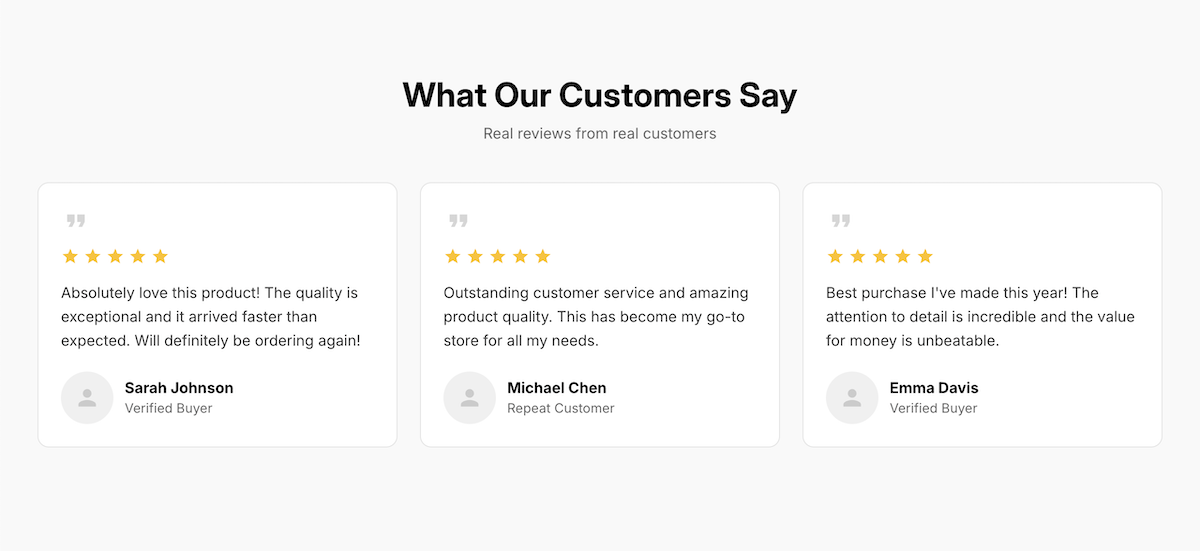The height and width of the screenshot is (551, 1200).
Task: Click quote mark icon in Michael Chen's review
Action: point(458,221)
